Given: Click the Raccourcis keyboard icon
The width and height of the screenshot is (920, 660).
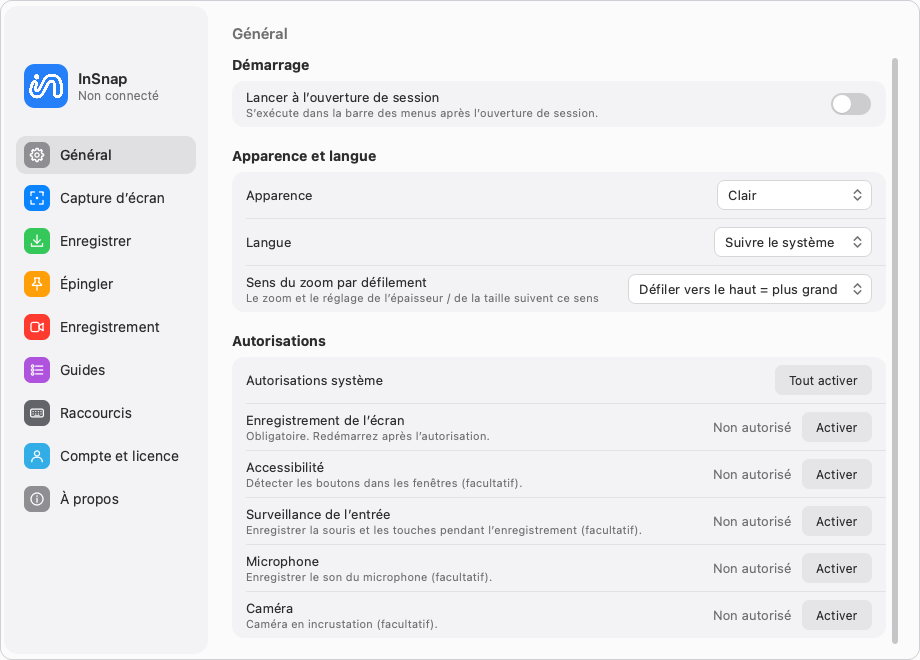Looking at the screenshot, I should (37, 413).
